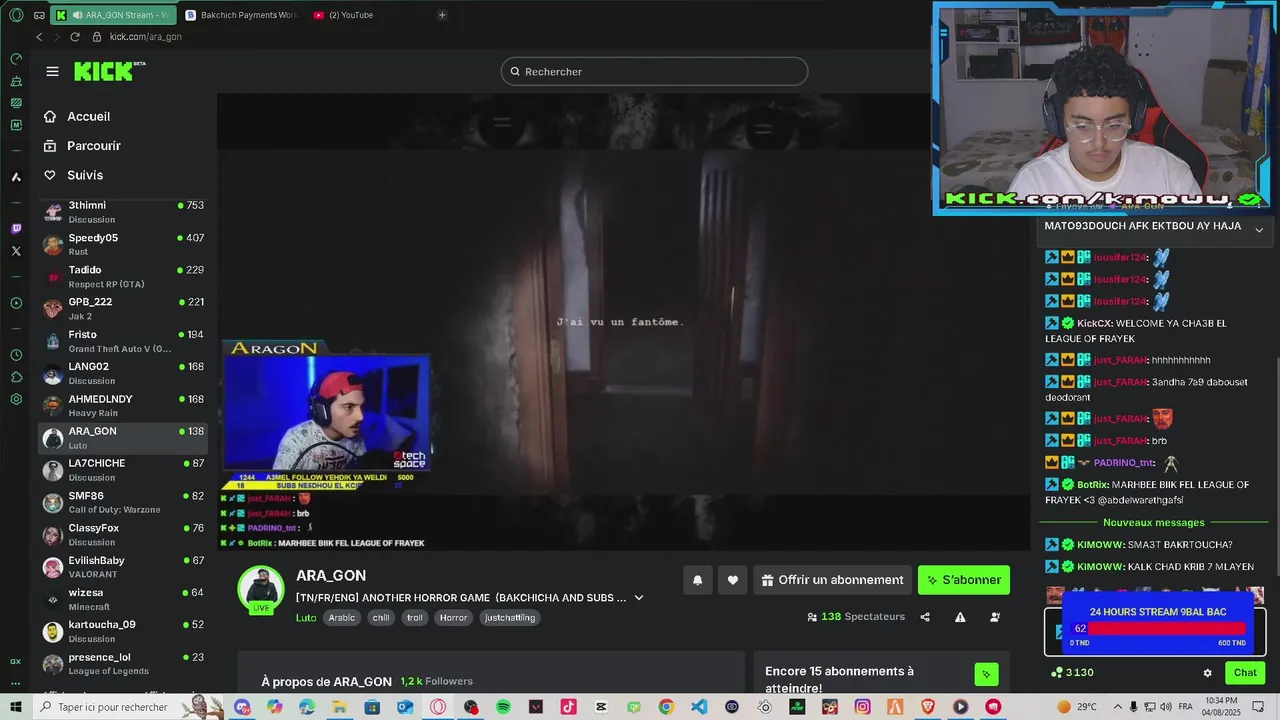Image resolution: width=1280 pixels, height=720 pixels.
Task: Click the chill tag
Action: click(x=381, y=618)
